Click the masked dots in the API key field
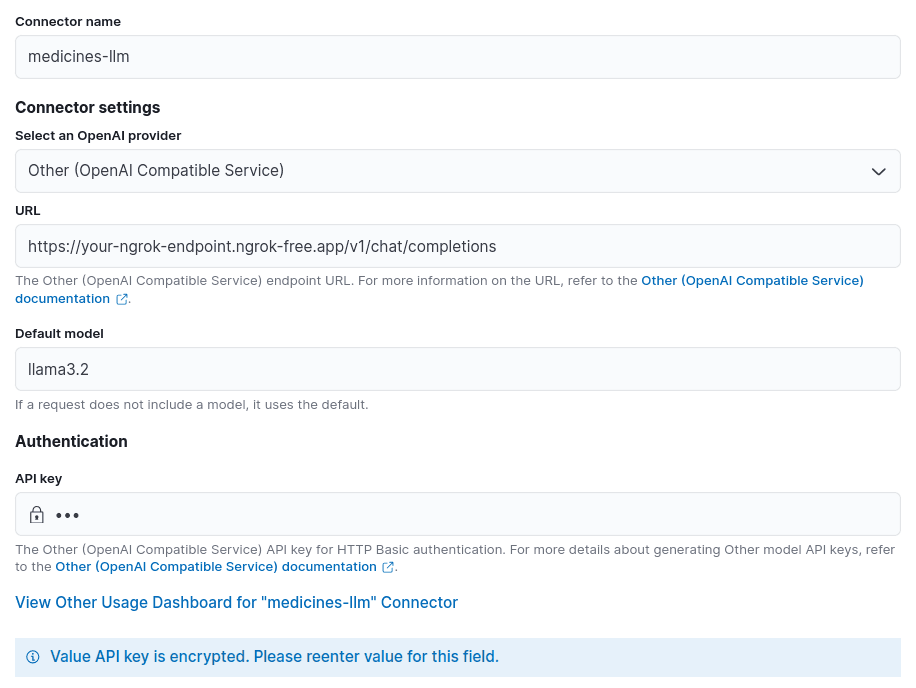 tap(67, 514)
